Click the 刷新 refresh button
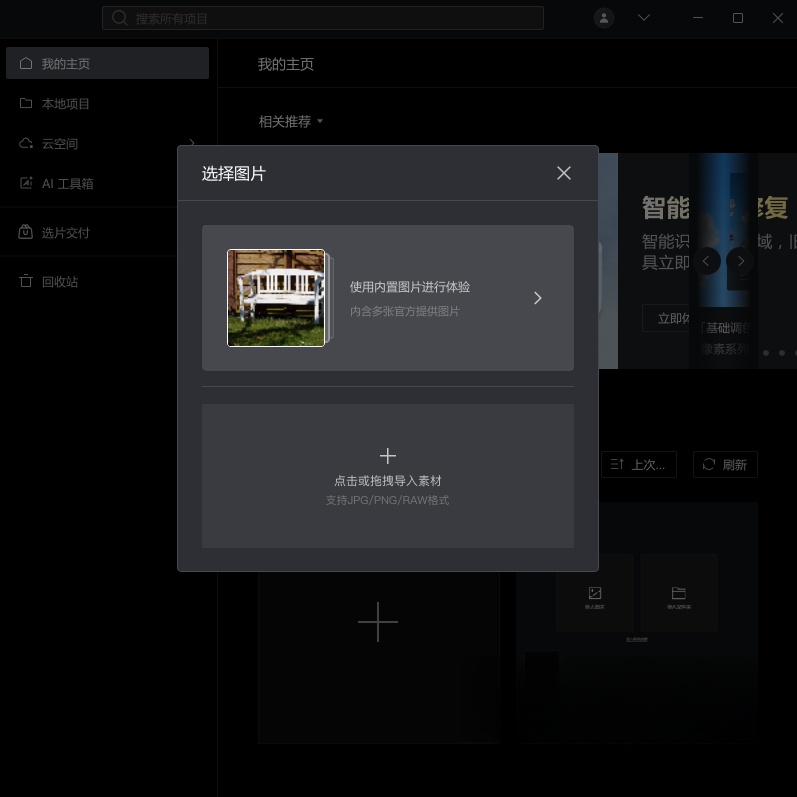 (x=725, y=465)
